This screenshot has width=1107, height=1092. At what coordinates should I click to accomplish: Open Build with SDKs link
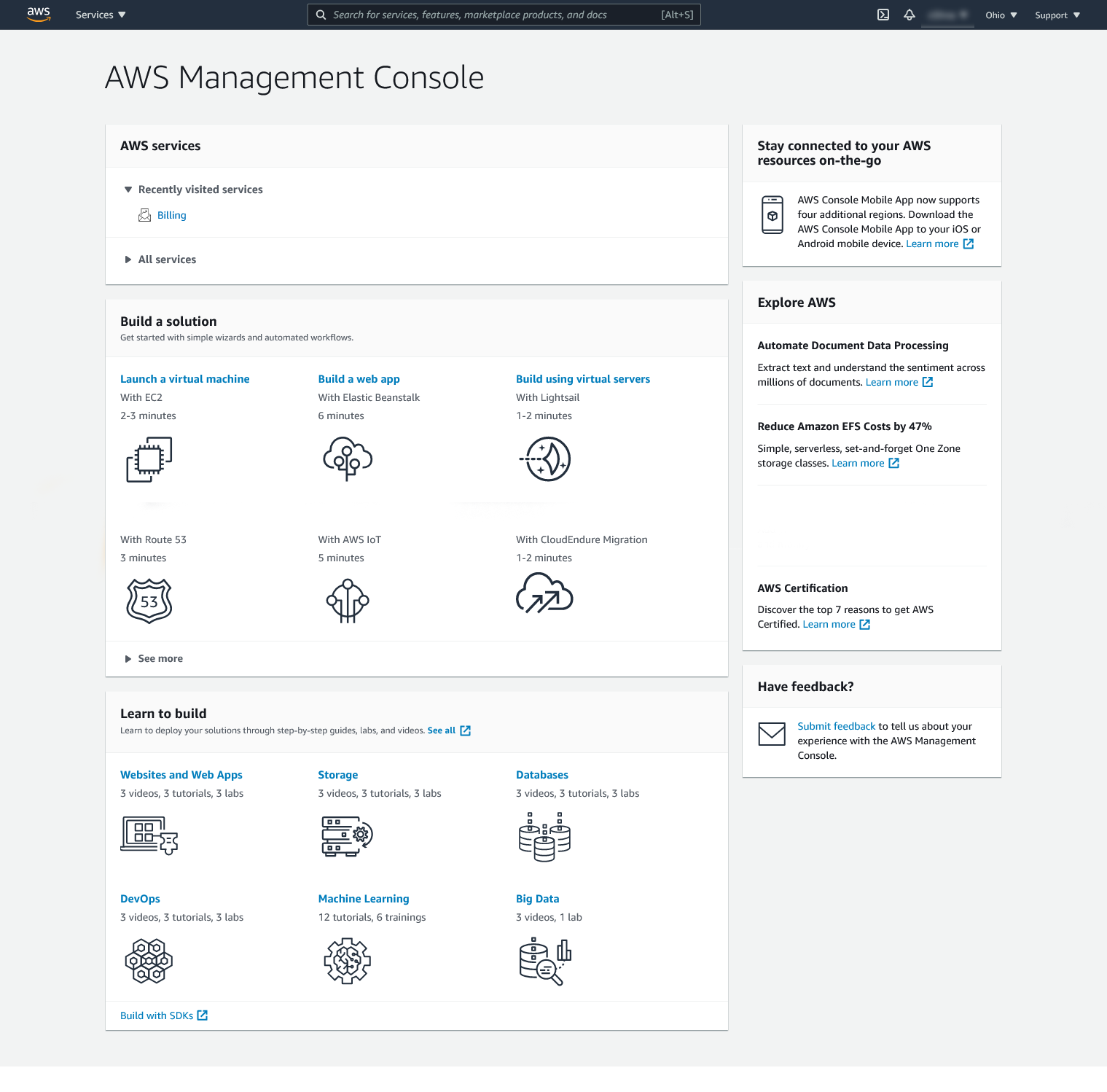(157, 1015)
